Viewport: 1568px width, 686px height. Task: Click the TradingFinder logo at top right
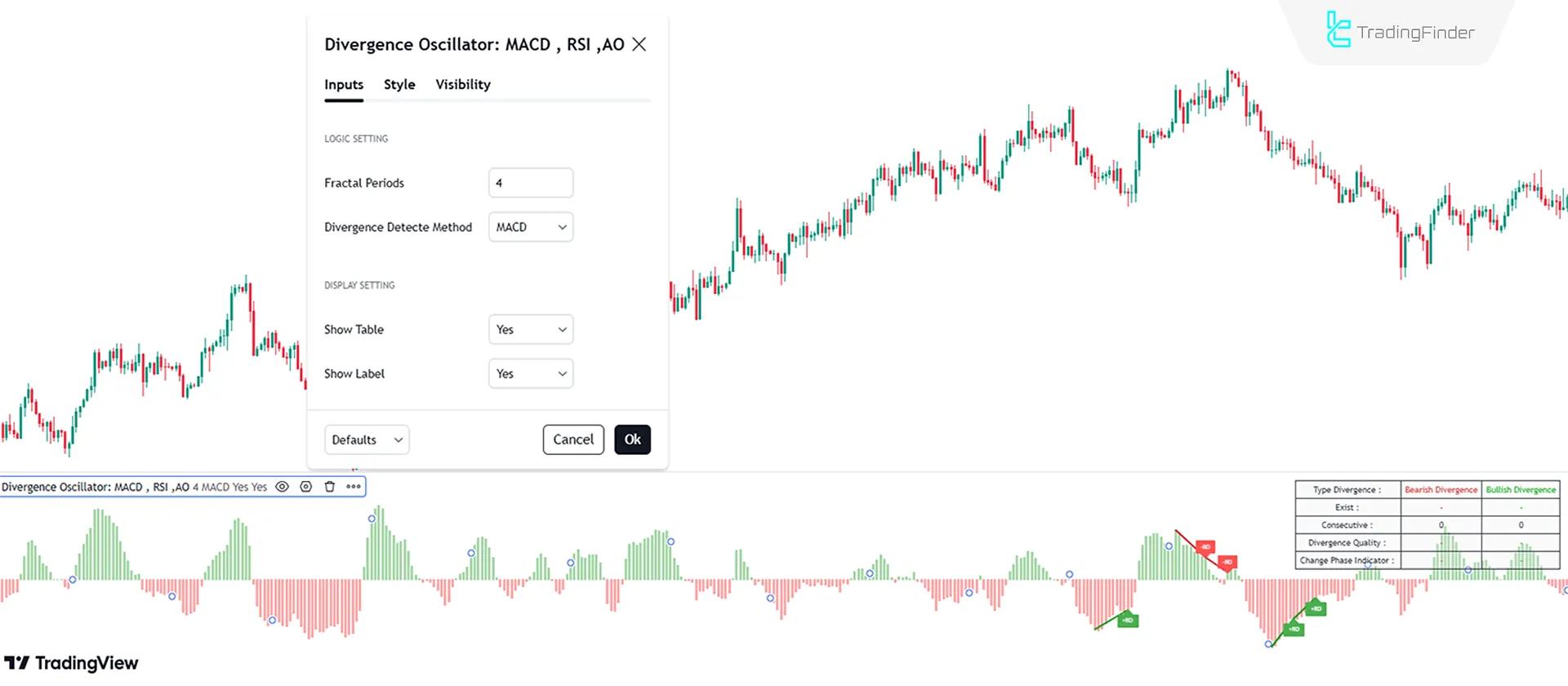click(x=1400, y=31)
